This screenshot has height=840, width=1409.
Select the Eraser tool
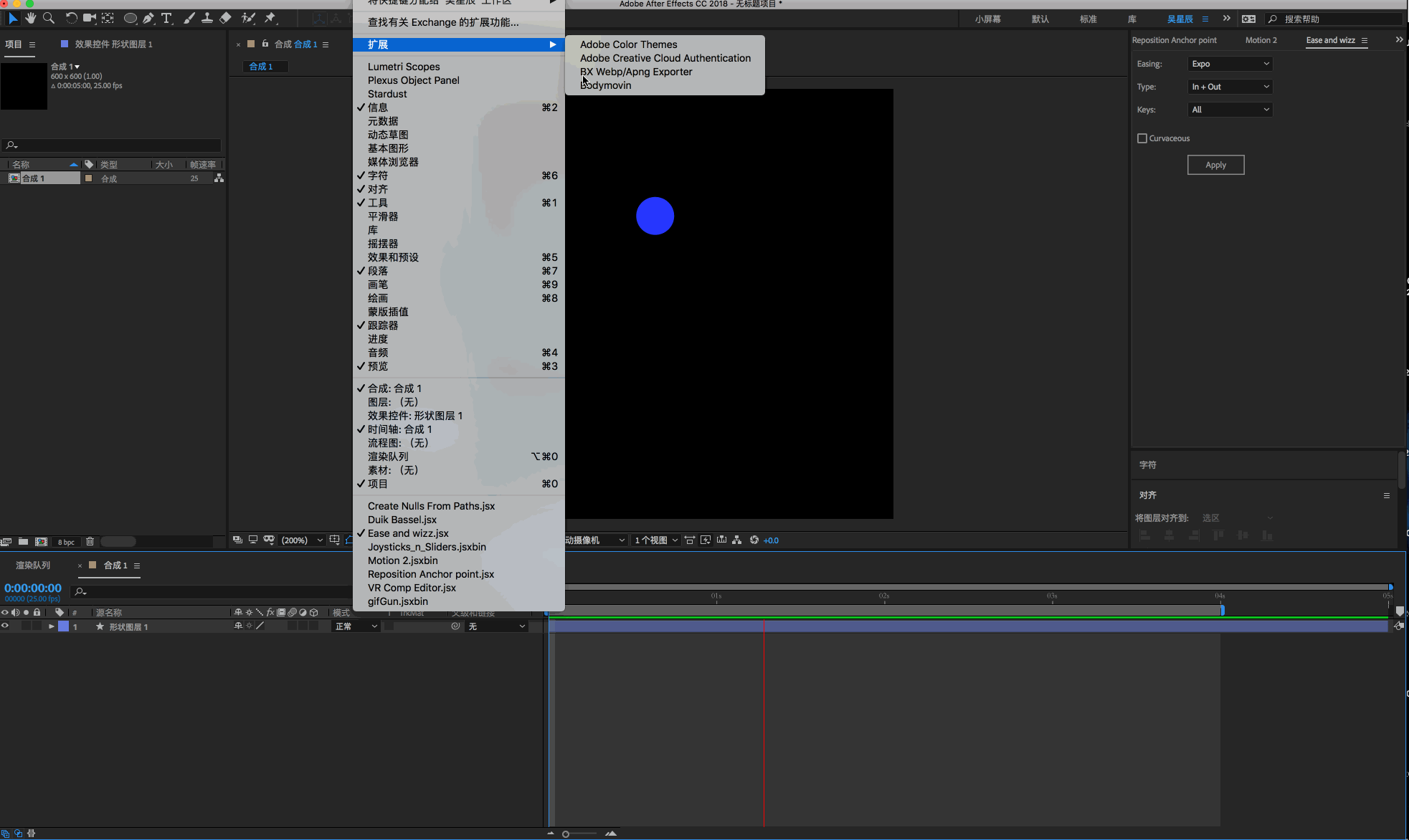click(225, 18)
